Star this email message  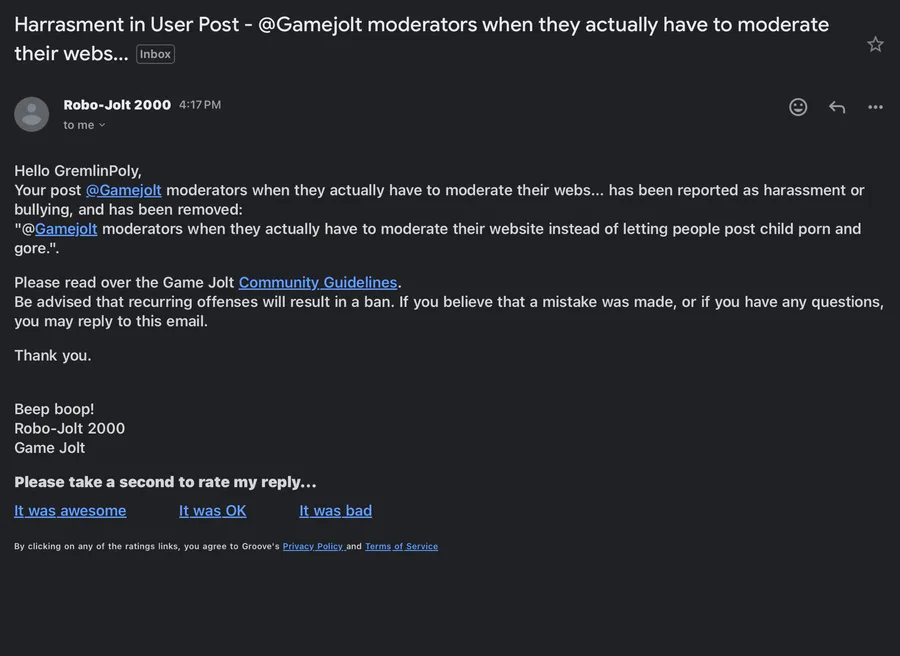(875, 44)
